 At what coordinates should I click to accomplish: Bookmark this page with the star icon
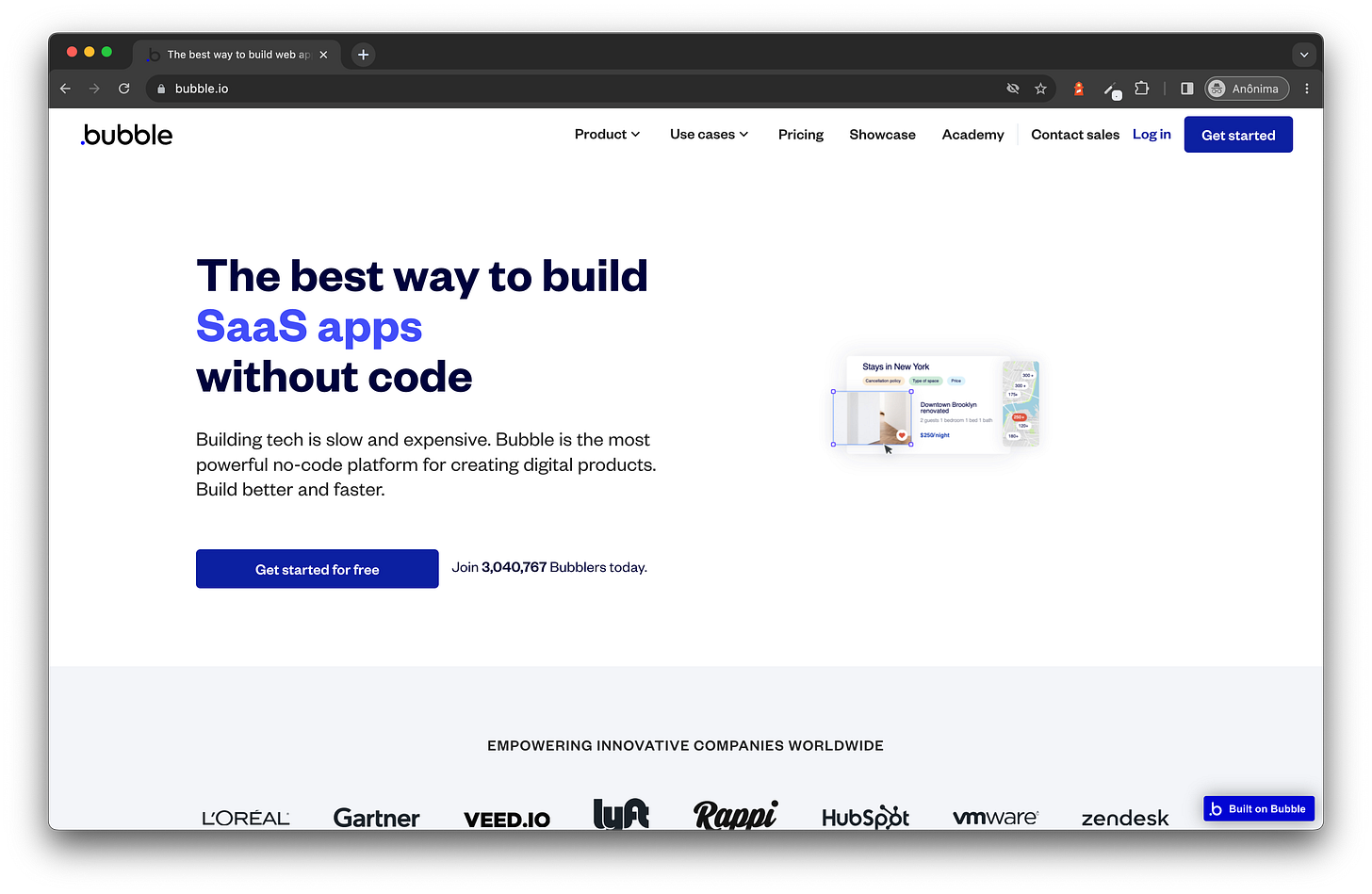(1040, 89)
